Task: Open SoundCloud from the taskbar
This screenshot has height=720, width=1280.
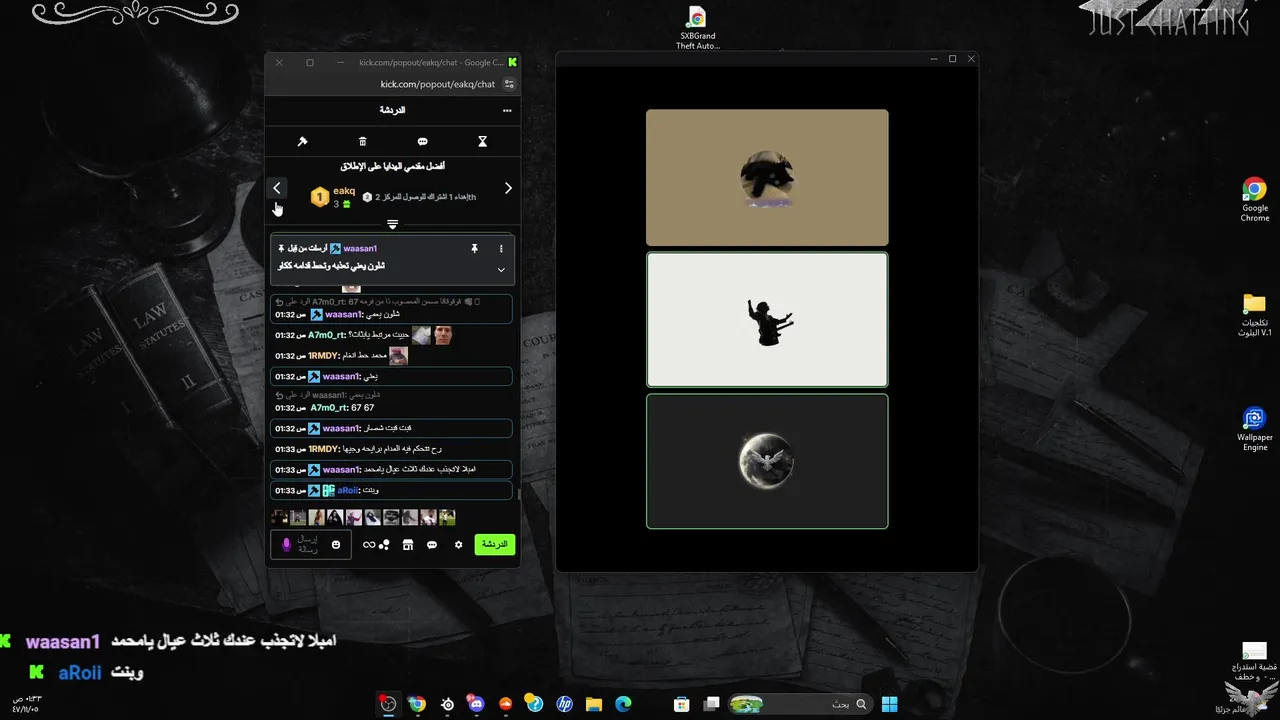Action: coord(505,704)
